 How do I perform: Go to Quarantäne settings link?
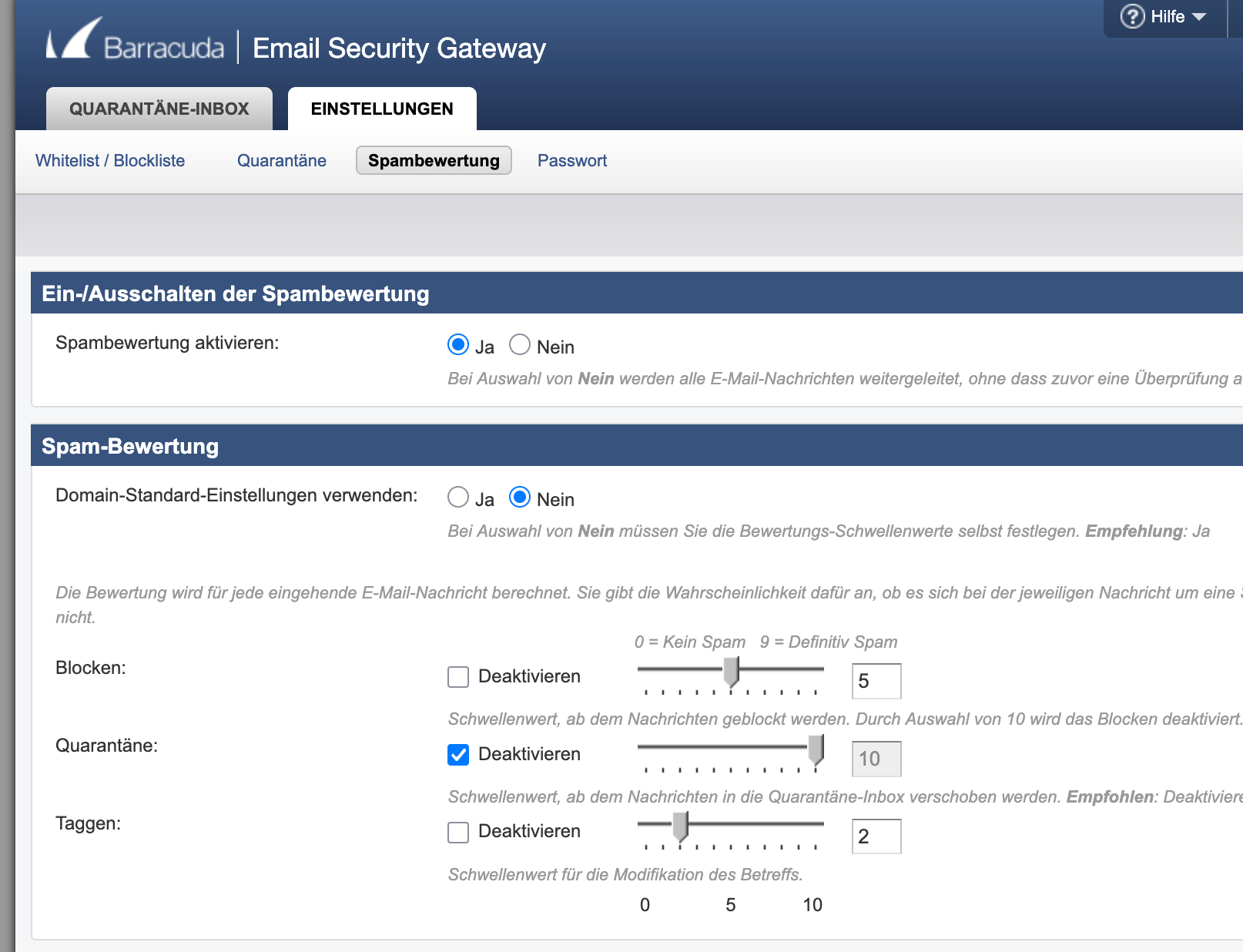click(x=282, y=161)
